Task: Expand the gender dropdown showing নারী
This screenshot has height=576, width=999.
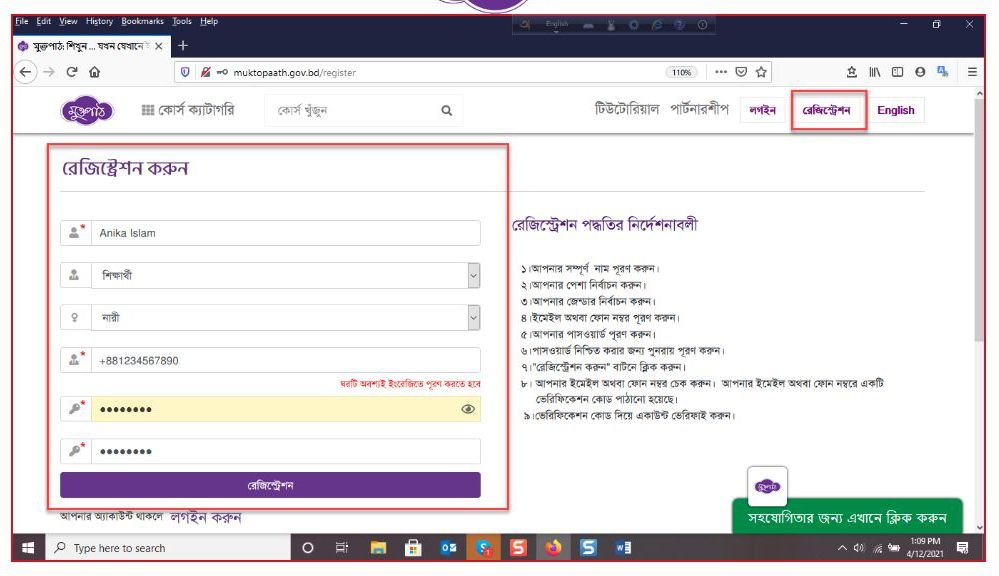Action: (473, 318)
